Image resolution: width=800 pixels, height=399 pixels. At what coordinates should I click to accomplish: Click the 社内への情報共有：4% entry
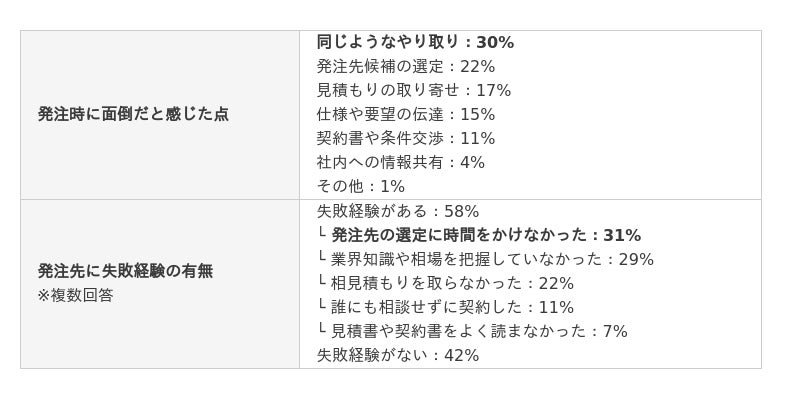tap(401, 162)
